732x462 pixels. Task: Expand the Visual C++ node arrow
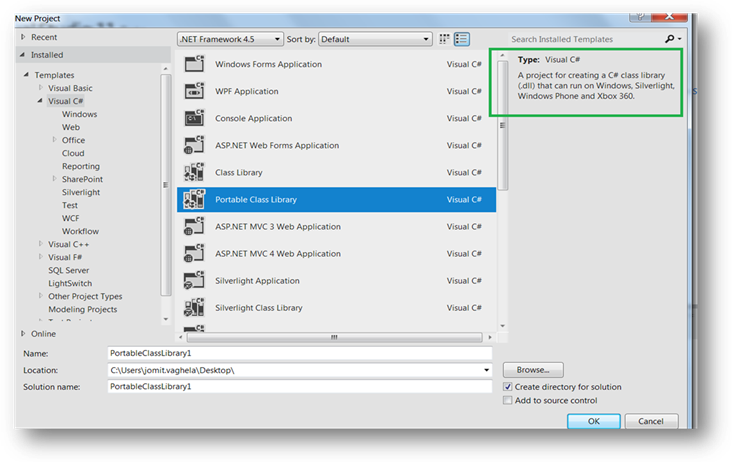click(41, 244)
